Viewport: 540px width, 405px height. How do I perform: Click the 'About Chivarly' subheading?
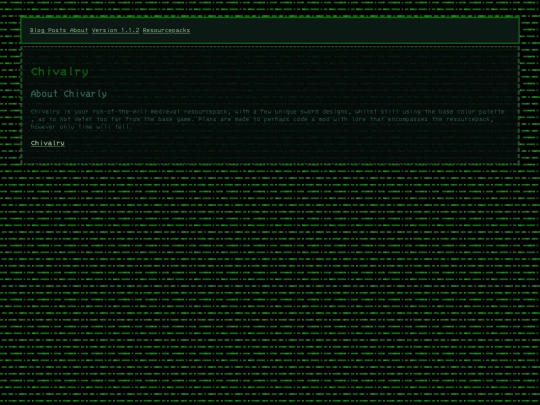click(x=69, y=94)
